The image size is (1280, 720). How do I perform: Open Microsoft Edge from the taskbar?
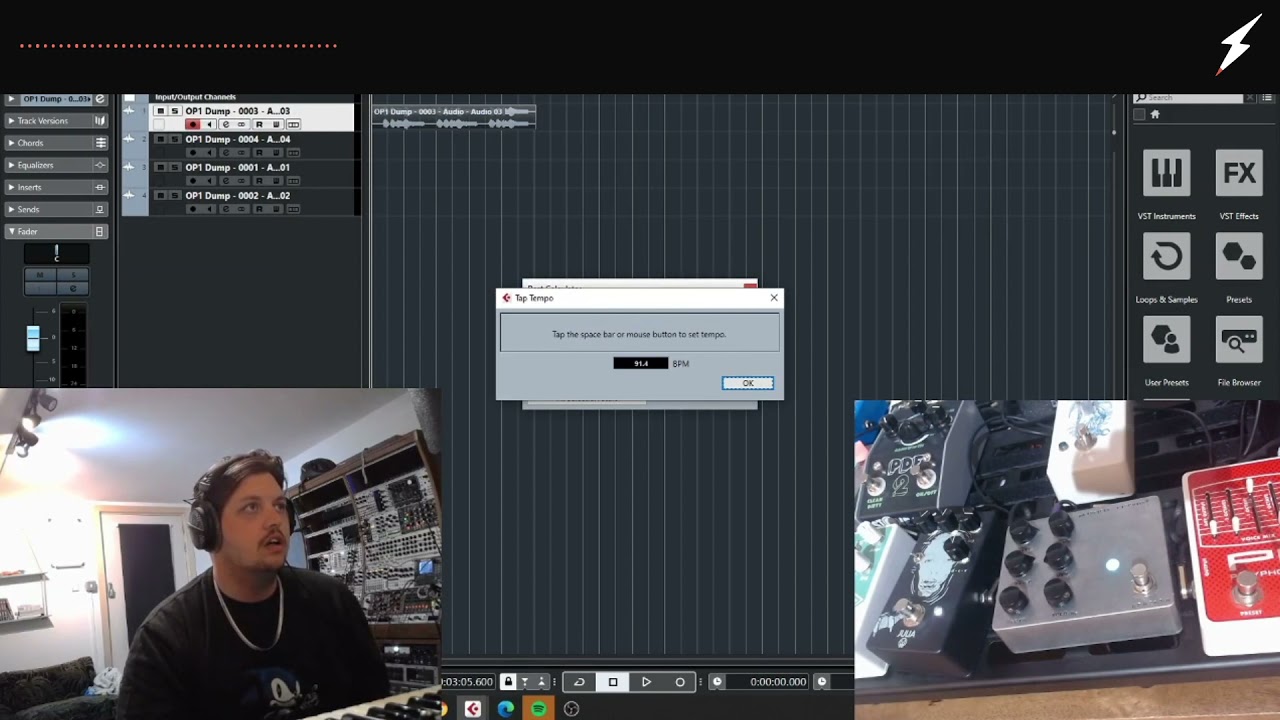click(x=506, y=709)
